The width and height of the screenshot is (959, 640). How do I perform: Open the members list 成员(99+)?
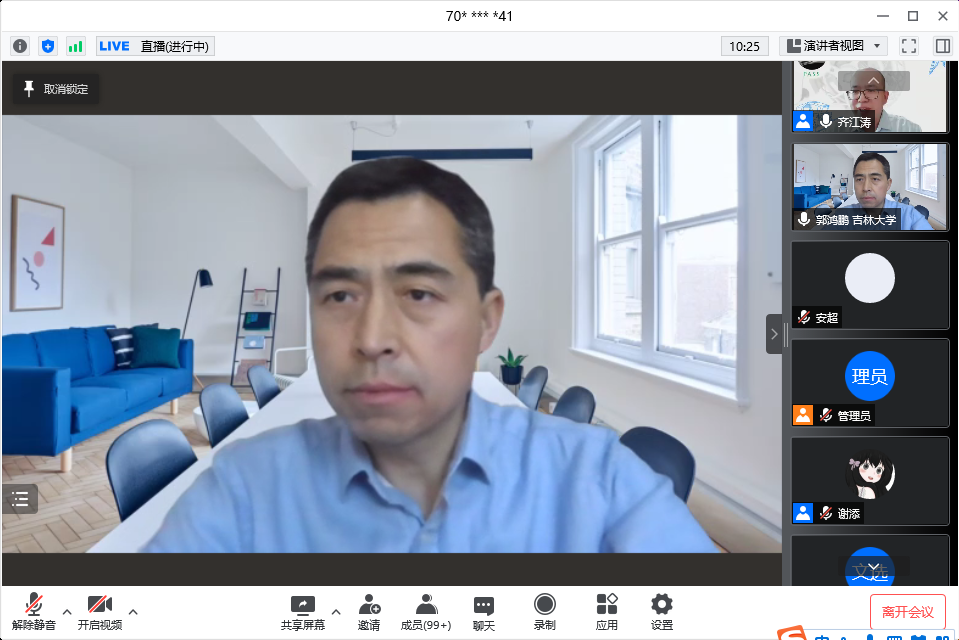pyautogui.click(x=426, y=612)
